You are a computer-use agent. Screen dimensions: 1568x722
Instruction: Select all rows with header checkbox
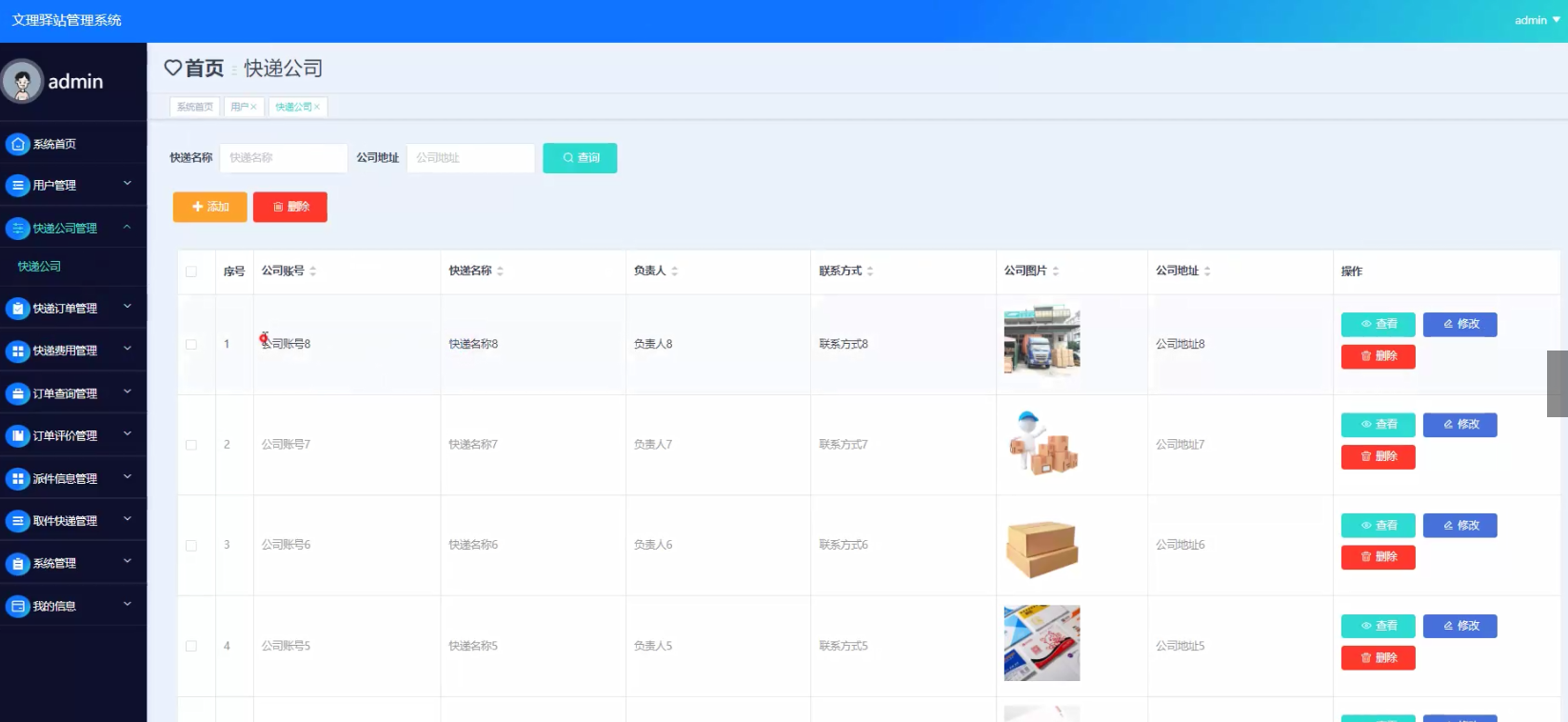(191, 271)
